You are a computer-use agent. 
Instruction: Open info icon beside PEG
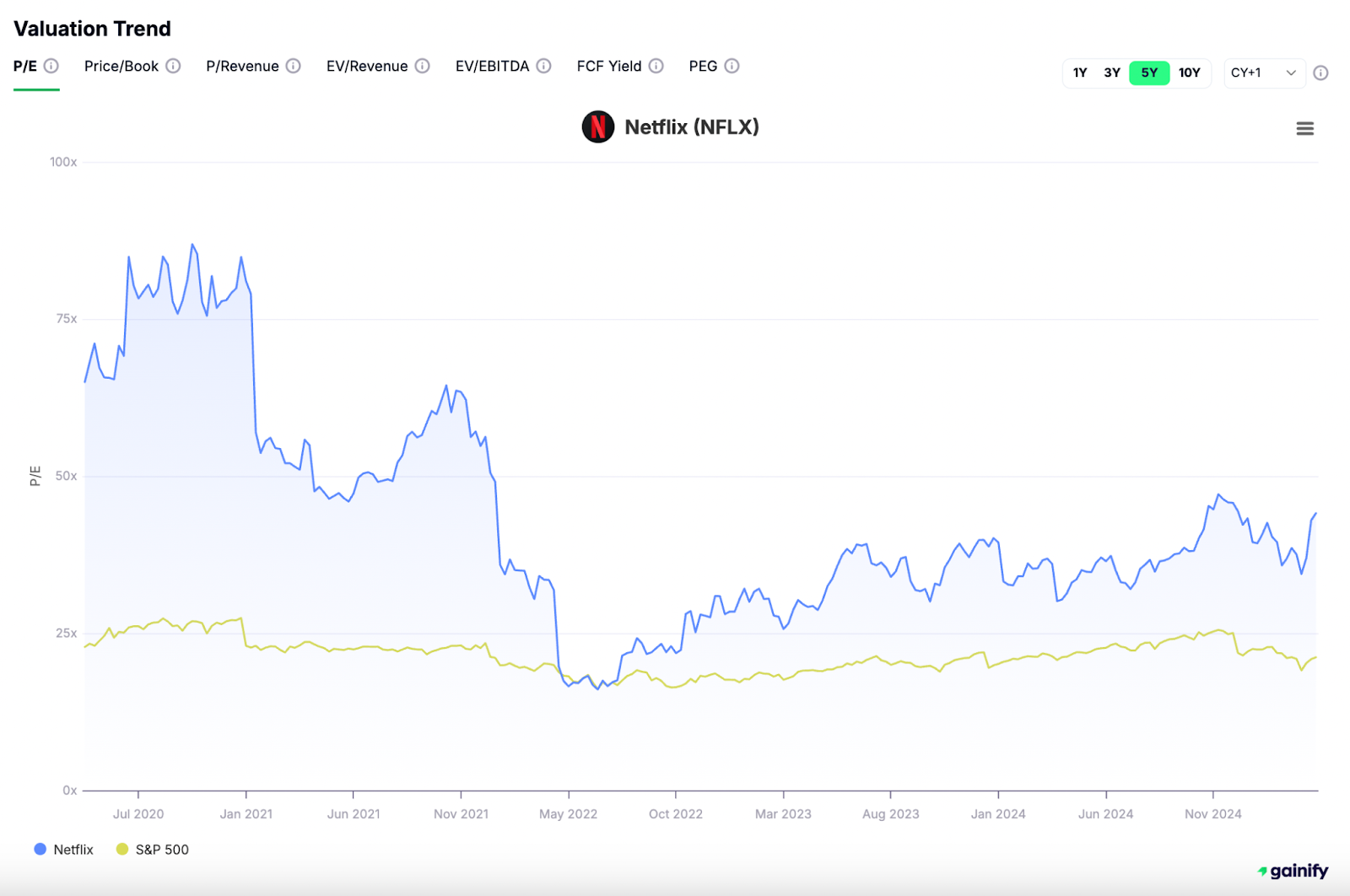[732, 66]
